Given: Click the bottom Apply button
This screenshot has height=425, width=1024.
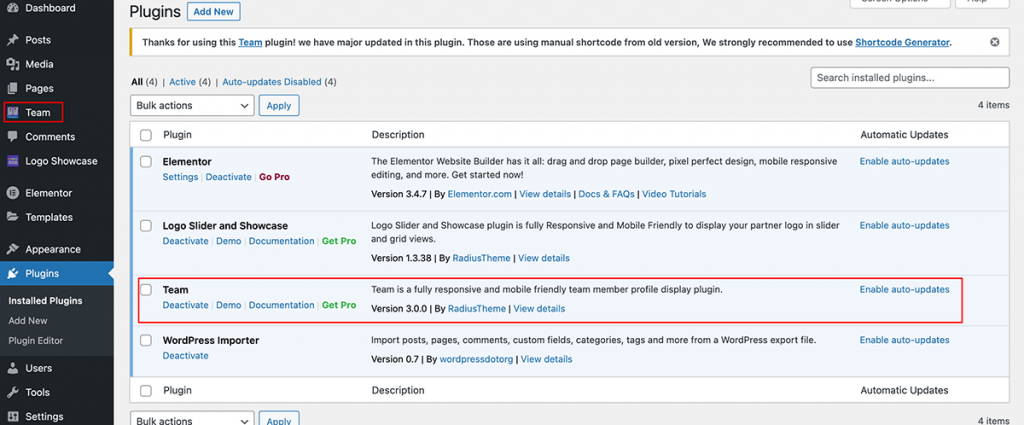Looking at the screenshot, I should tap(279, 419).
